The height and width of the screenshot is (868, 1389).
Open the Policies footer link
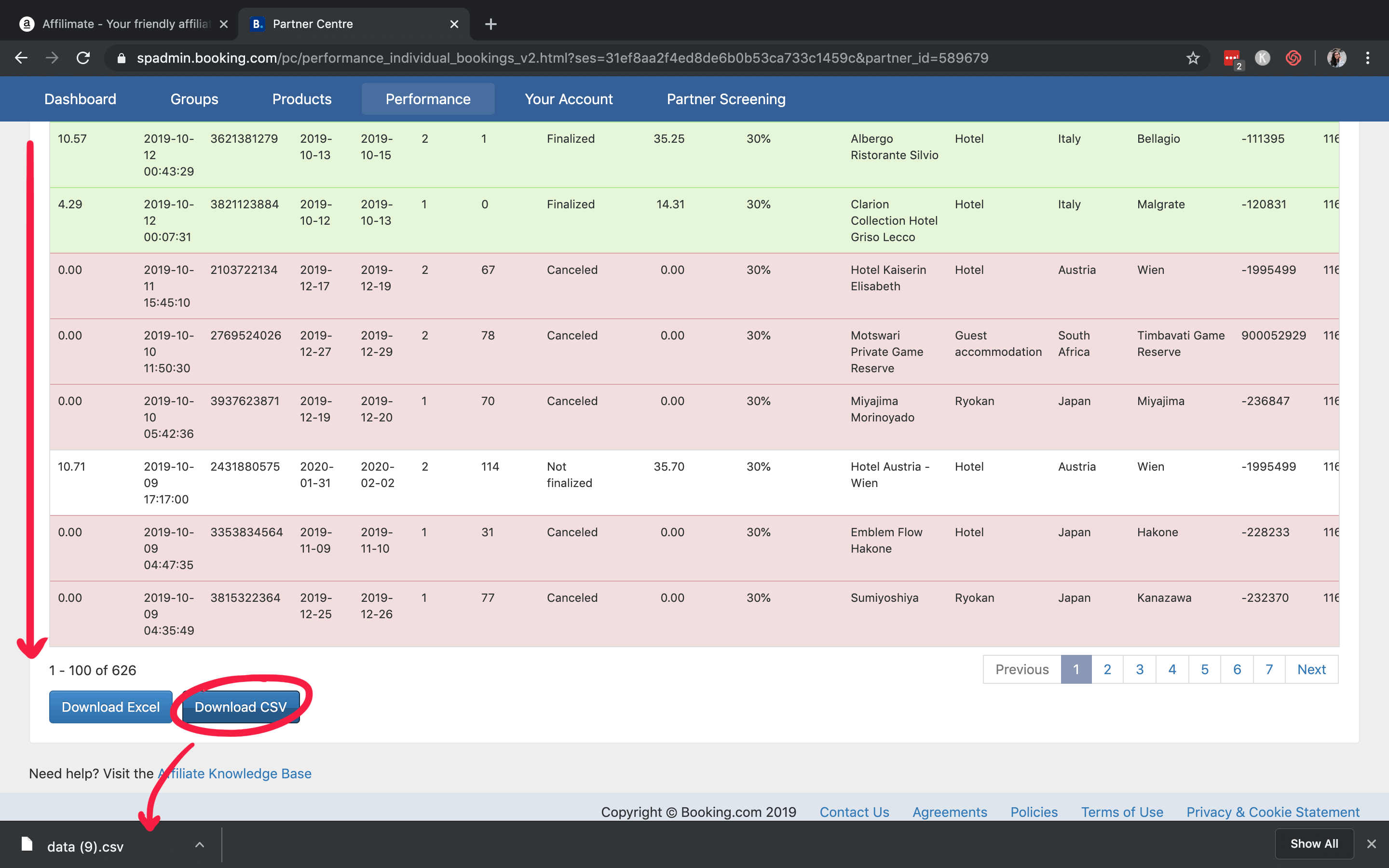tap(1034, 812)
